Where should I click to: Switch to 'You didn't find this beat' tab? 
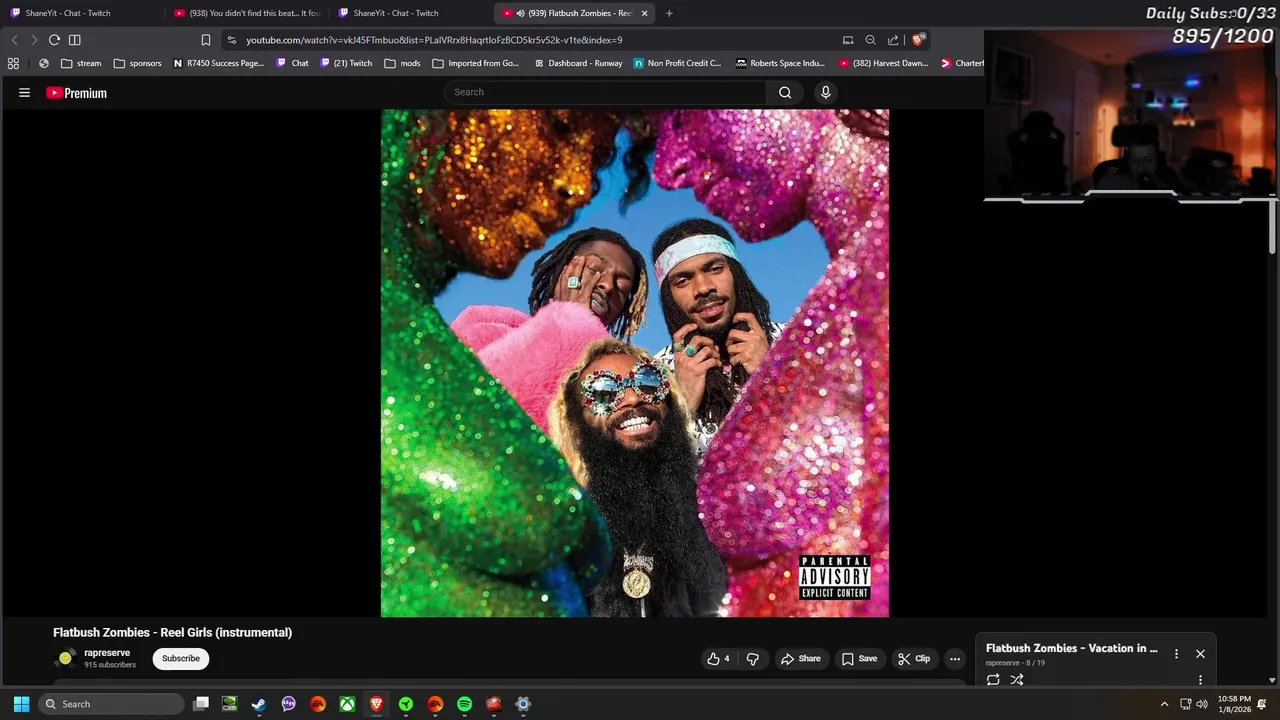click(x=245, y=13)
